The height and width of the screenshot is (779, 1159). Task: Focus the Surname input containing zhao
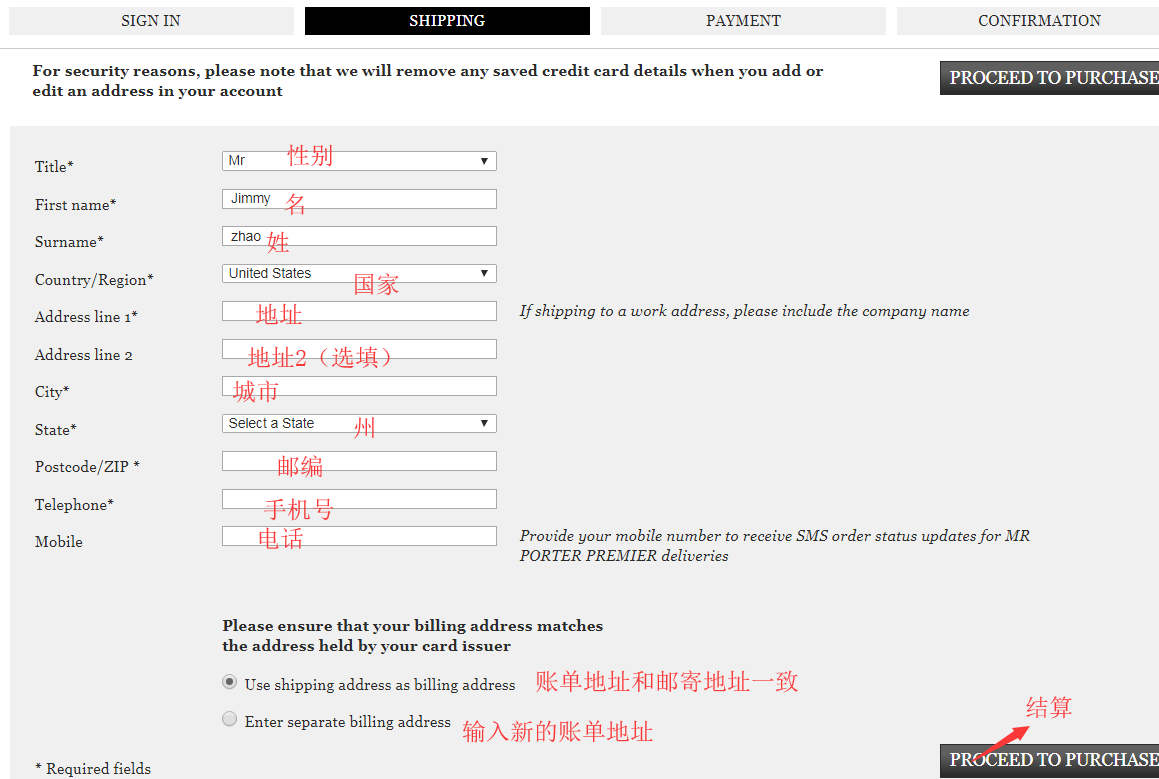(358, 235)
